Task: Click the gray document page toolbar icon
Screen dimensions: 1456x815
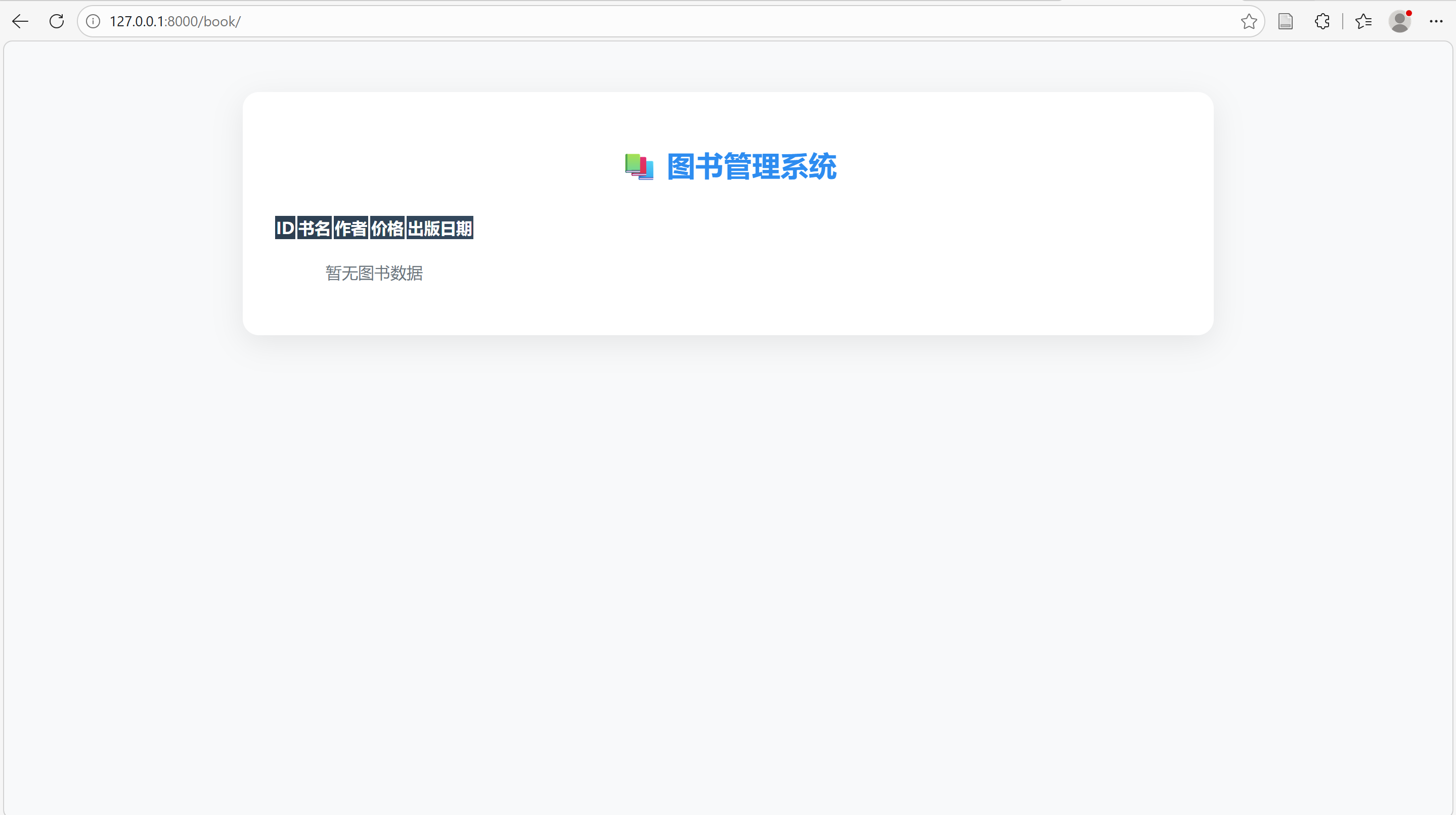Action: [x=1285, y=21]
